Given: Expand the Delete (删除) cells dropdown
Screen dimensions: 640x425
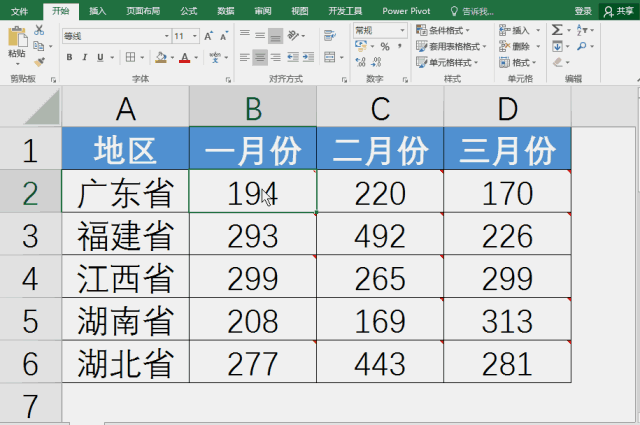Looking at the screenshot, I should 538,46.
